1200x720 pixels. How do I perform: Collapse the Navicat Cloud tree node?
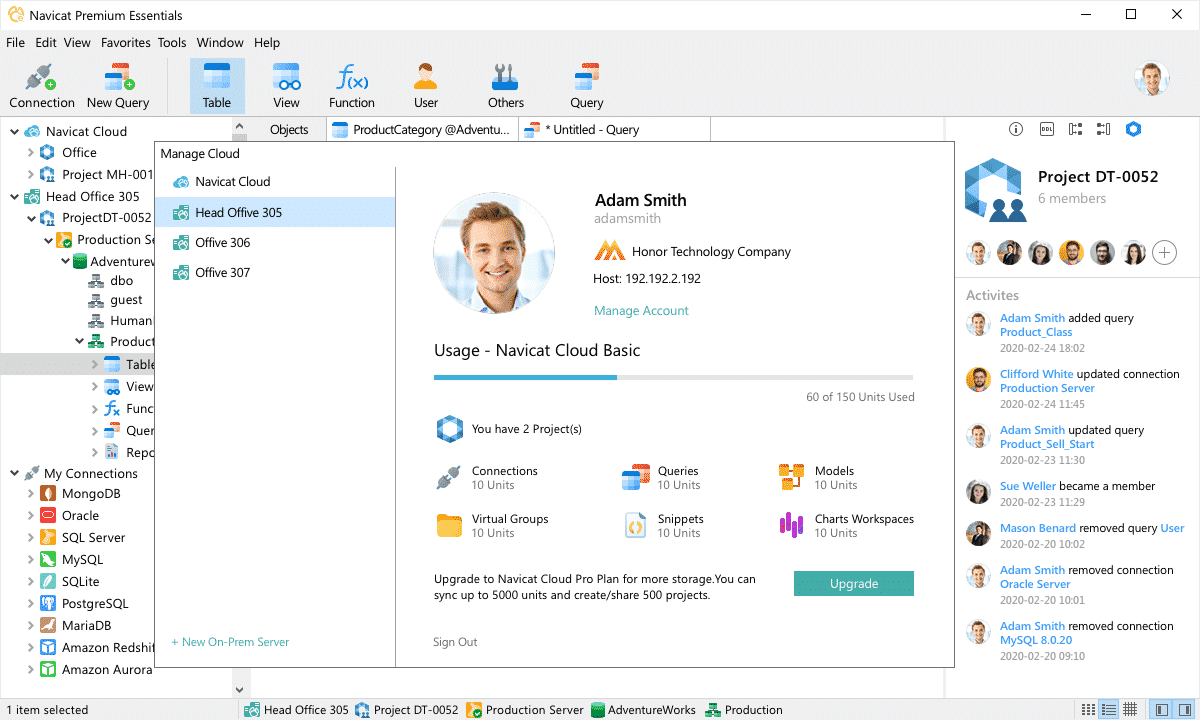click(x=15, y=131)
